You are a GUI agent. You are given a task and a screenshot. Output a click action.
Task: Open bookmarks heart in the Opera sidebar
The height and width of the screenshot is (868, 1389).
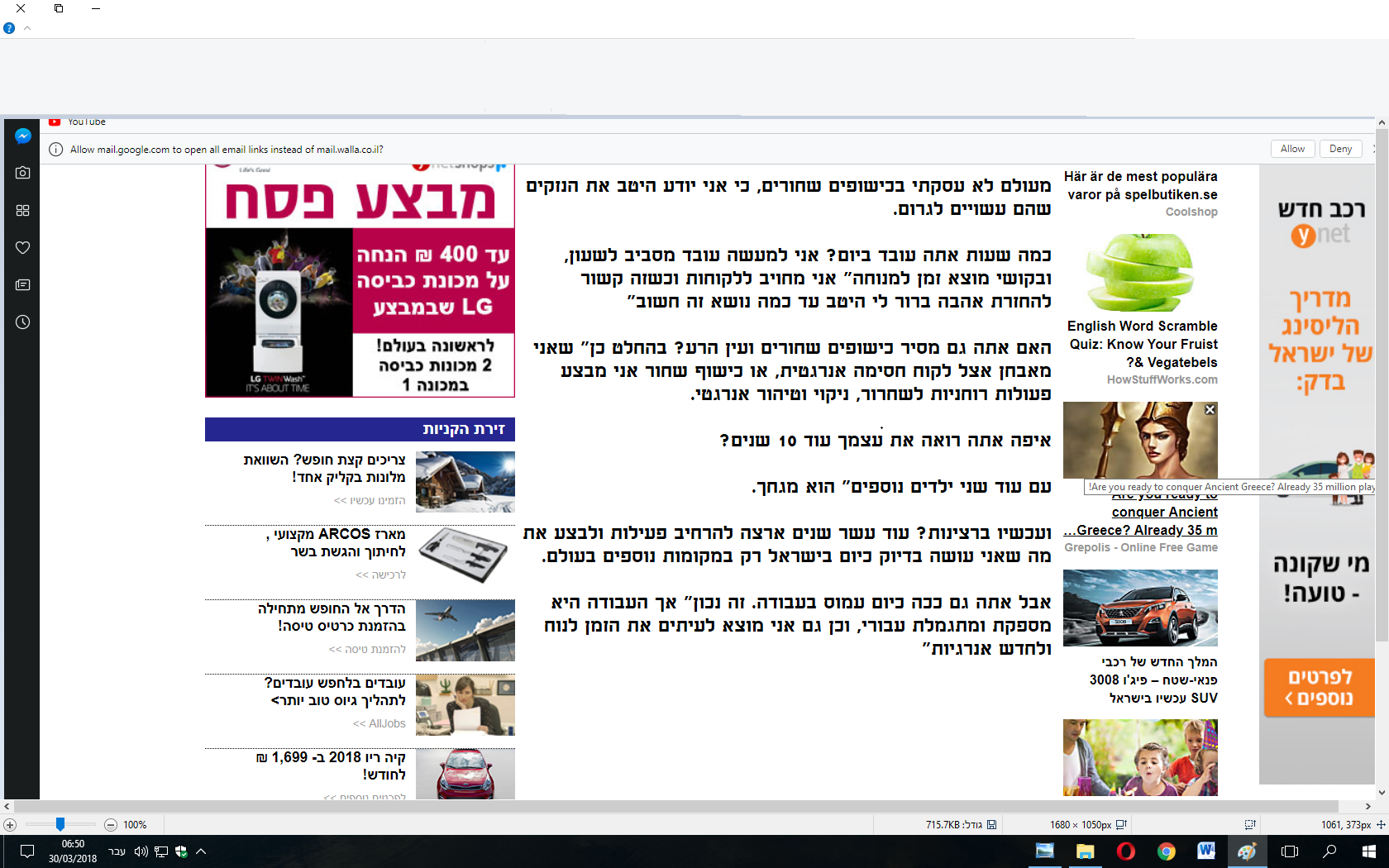(23, 248)
